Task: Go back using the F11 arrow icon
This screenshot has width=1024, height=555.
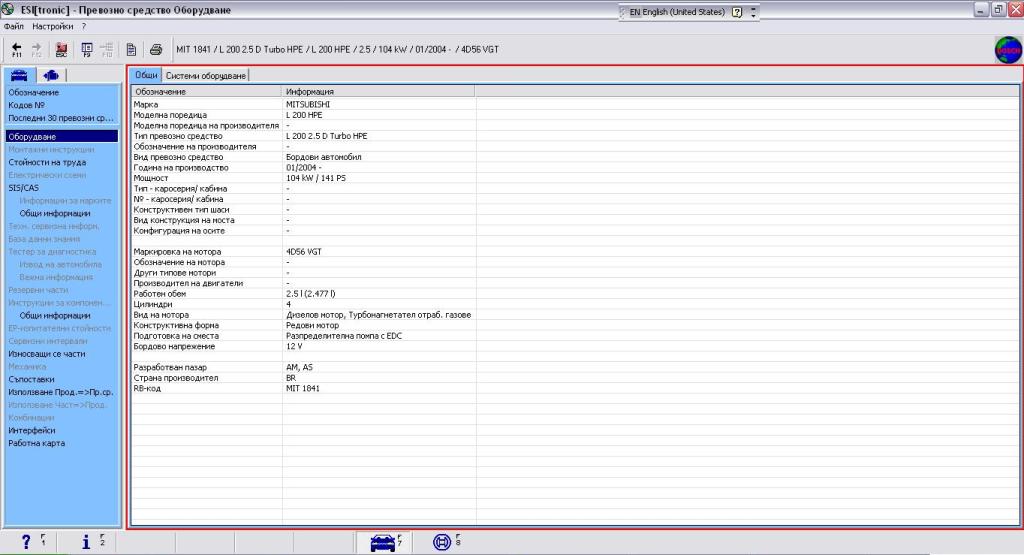Action: click(x=17, y=50)
